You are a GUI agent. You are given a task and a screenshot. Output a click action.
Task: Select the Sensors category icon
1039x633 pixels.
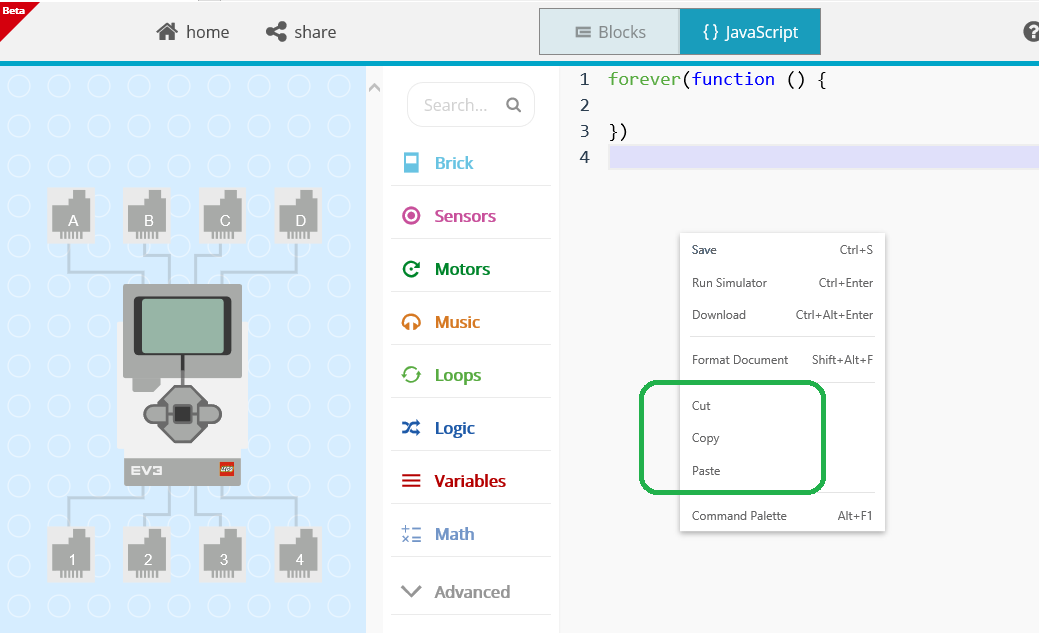point(410,215)
